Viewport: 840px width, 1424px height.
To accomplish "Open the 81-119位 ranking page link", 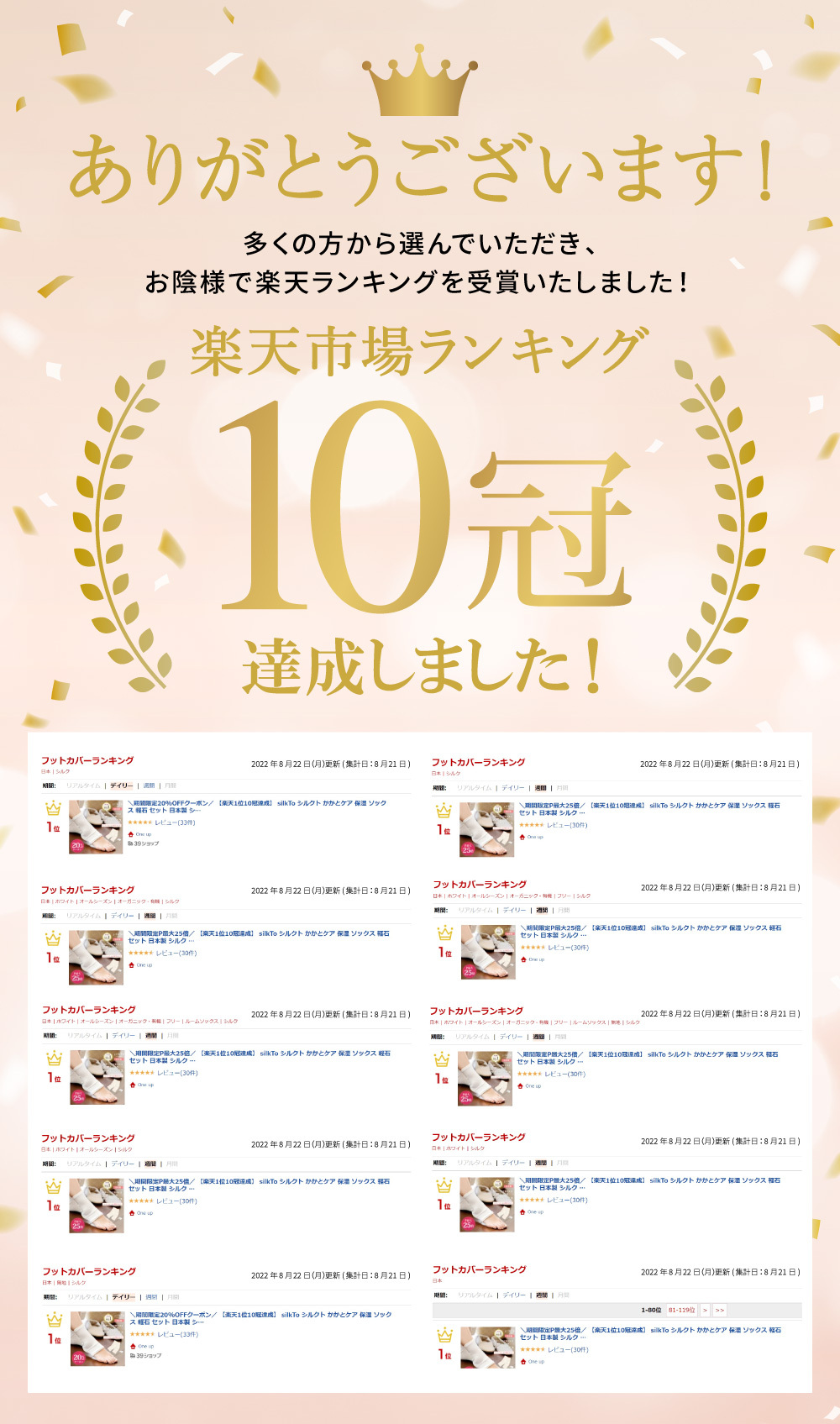I will point(681,1310).
